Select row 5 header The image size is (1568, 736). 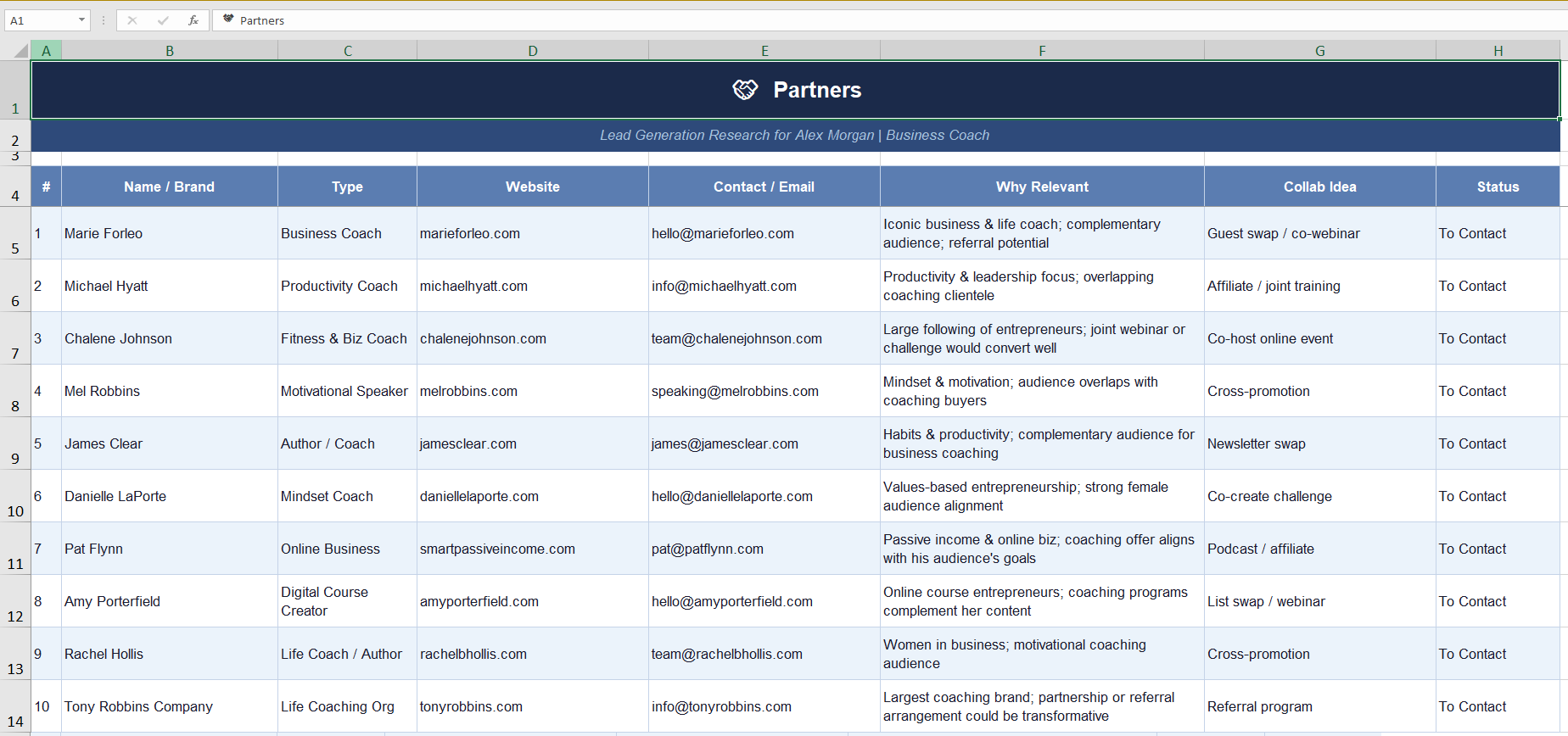click(15, 233)
